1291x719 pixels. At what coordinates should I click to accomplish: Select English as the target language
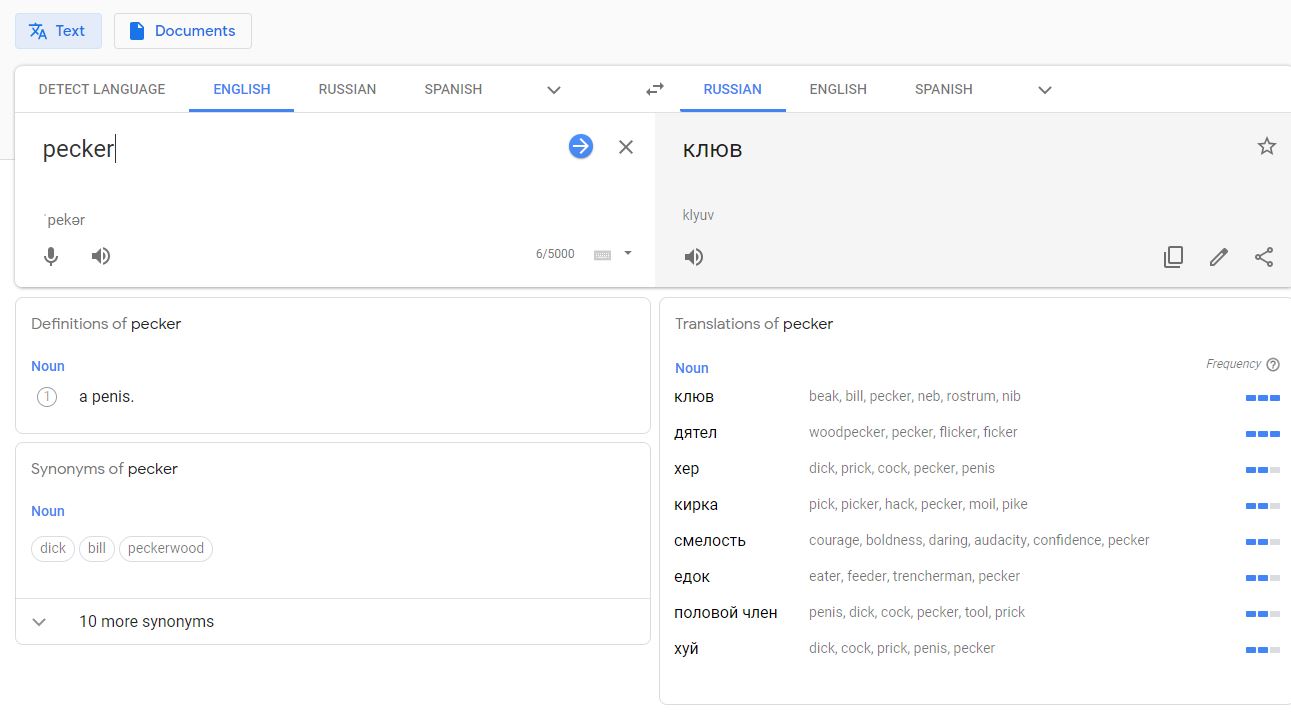point(838,89)
